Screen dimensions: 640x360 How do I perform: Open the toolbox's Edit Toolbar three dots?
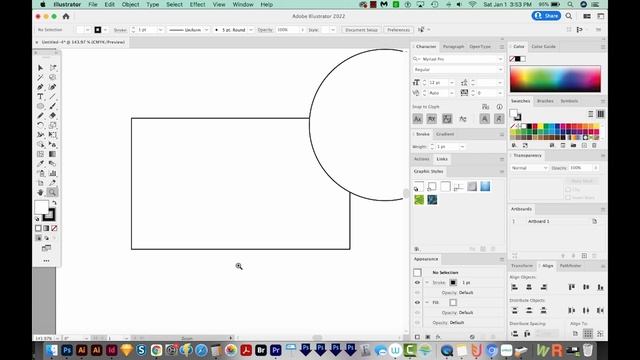click(47, 260)
